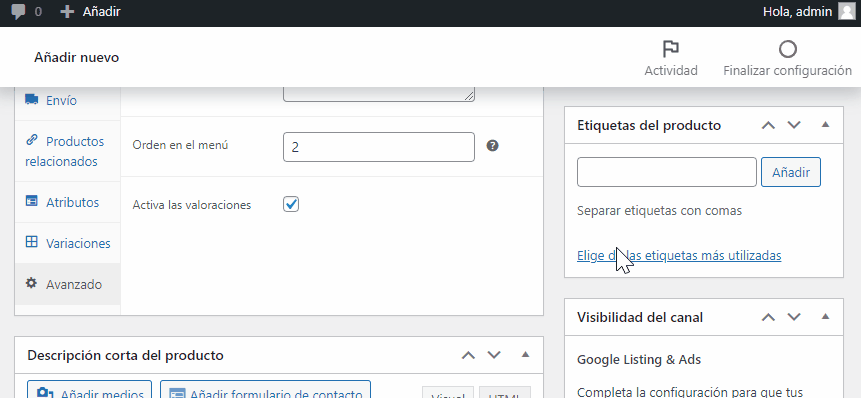Open comments bubble icon in admin bar
Image resolution: width=861 pixels, height=398 pixels.
click(19, 12)
